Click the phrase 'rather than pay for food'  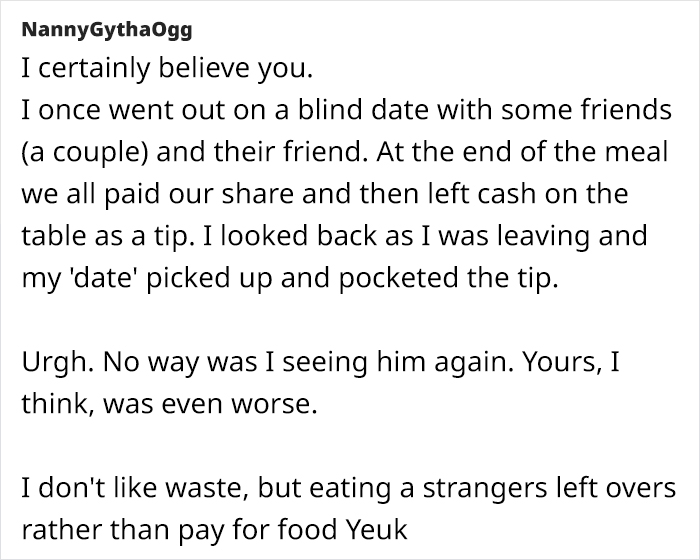[x=179, y=530]
